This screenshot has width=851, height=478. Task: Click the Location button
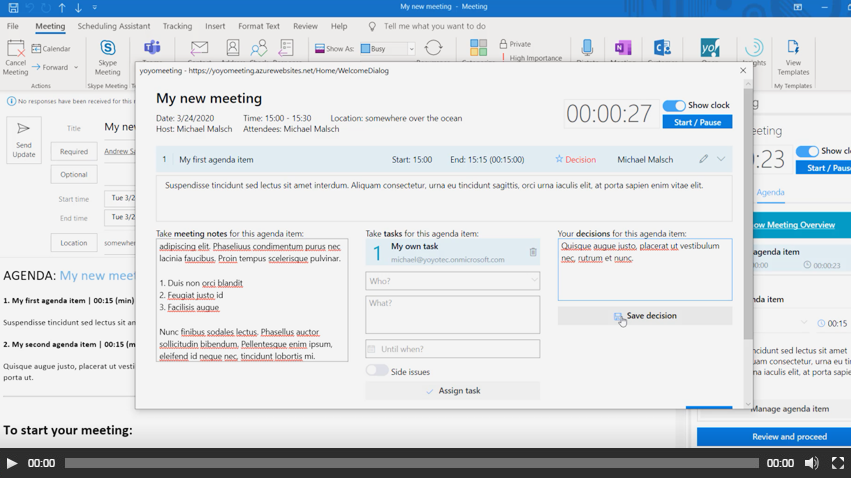(x=74, y=243)
